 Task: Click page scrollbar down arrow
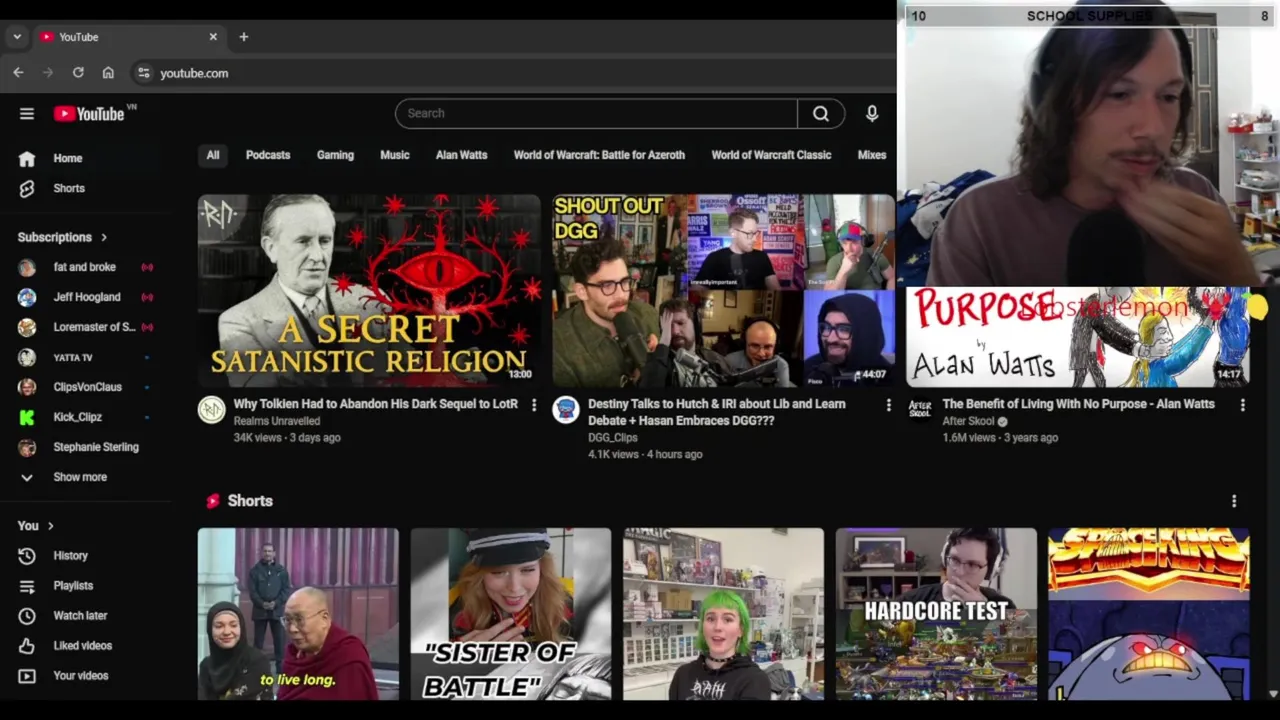[x=1273, y=693]
